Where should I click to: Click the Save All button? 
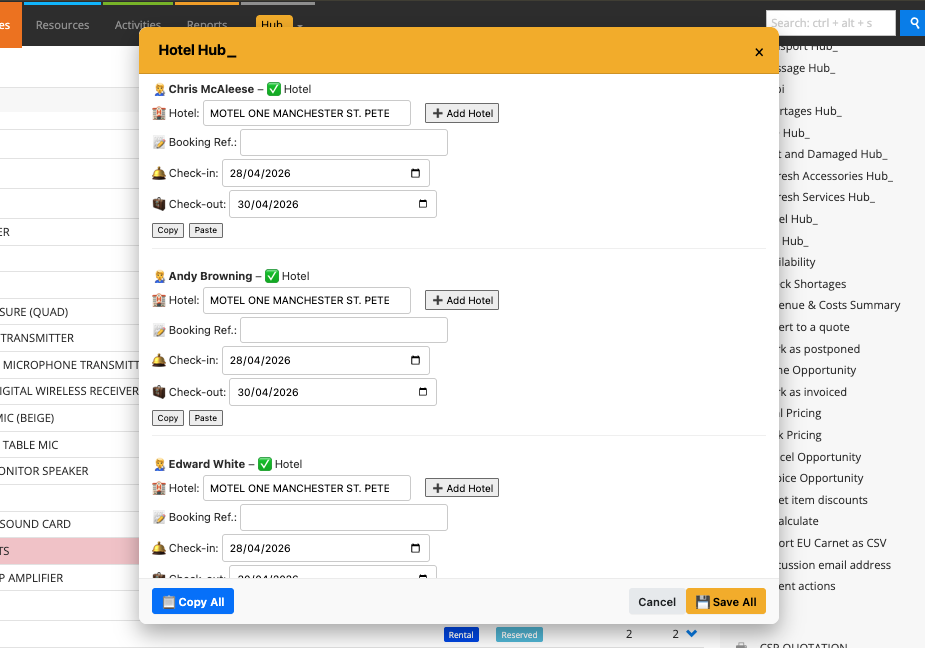[726, 601]
